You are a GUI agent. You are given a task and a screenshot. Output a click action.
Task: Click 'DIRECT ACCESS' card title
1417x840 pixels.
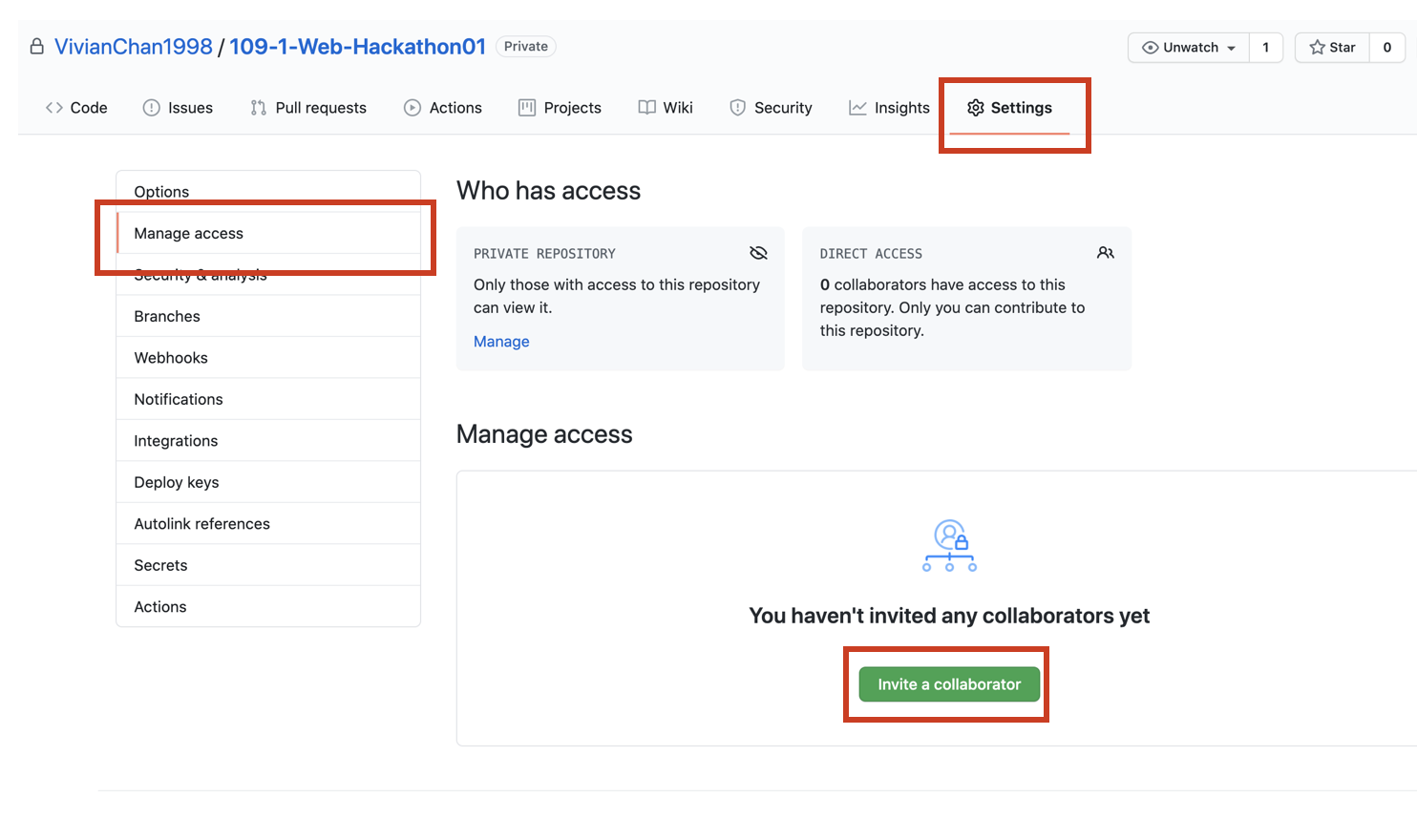click(871, 254)
